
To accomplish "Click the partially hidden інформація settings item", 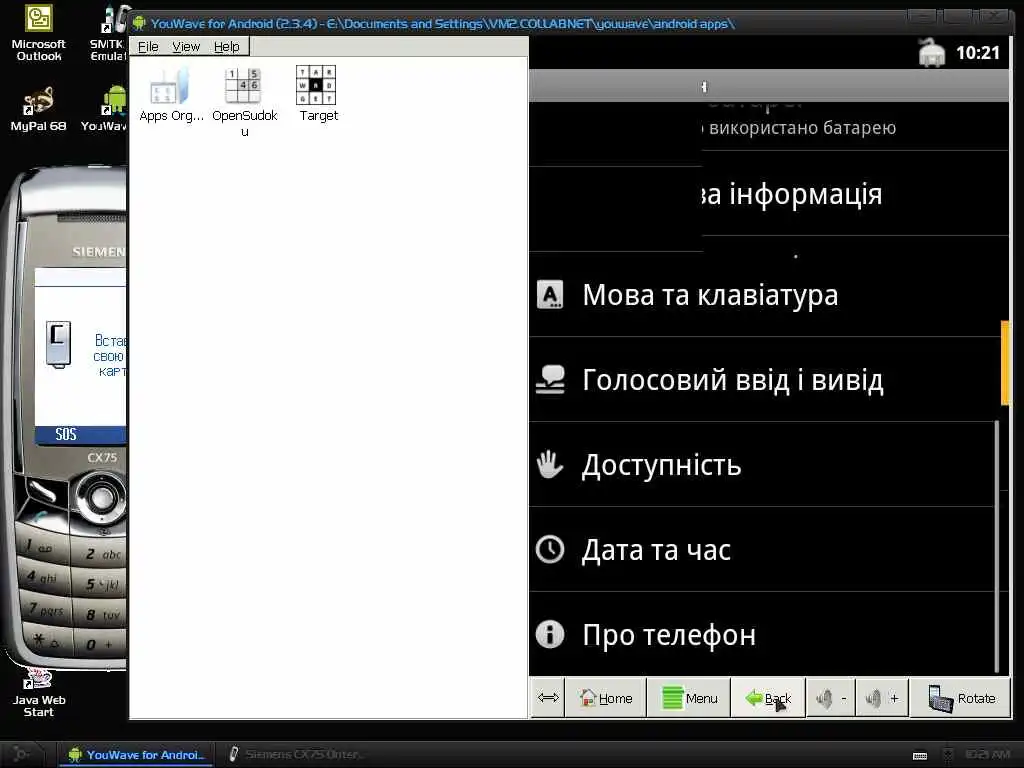I will [793, 194].
